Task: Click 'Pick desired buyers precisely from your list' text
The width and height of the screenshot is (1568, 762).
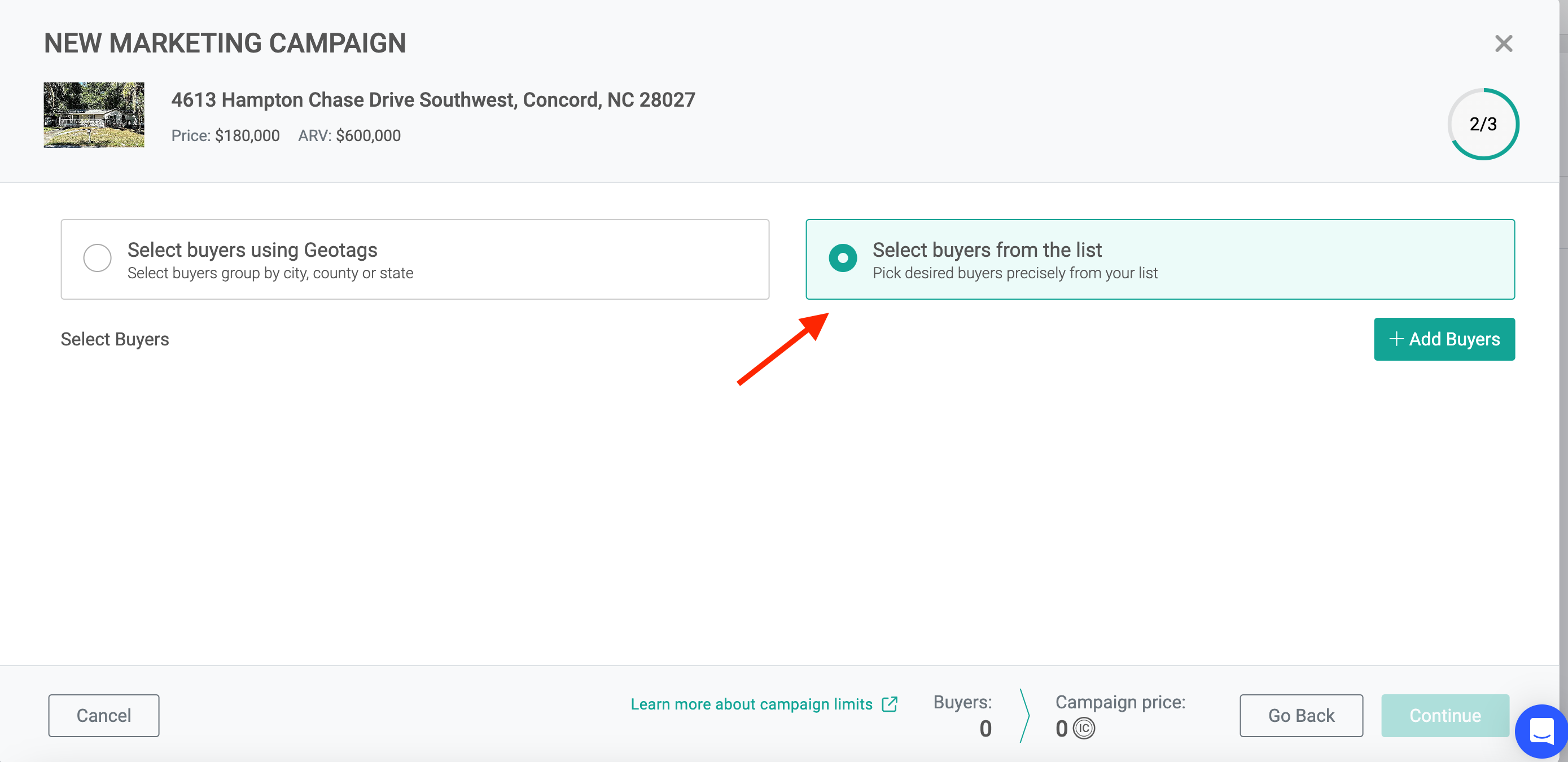Action: point(1015,273)
